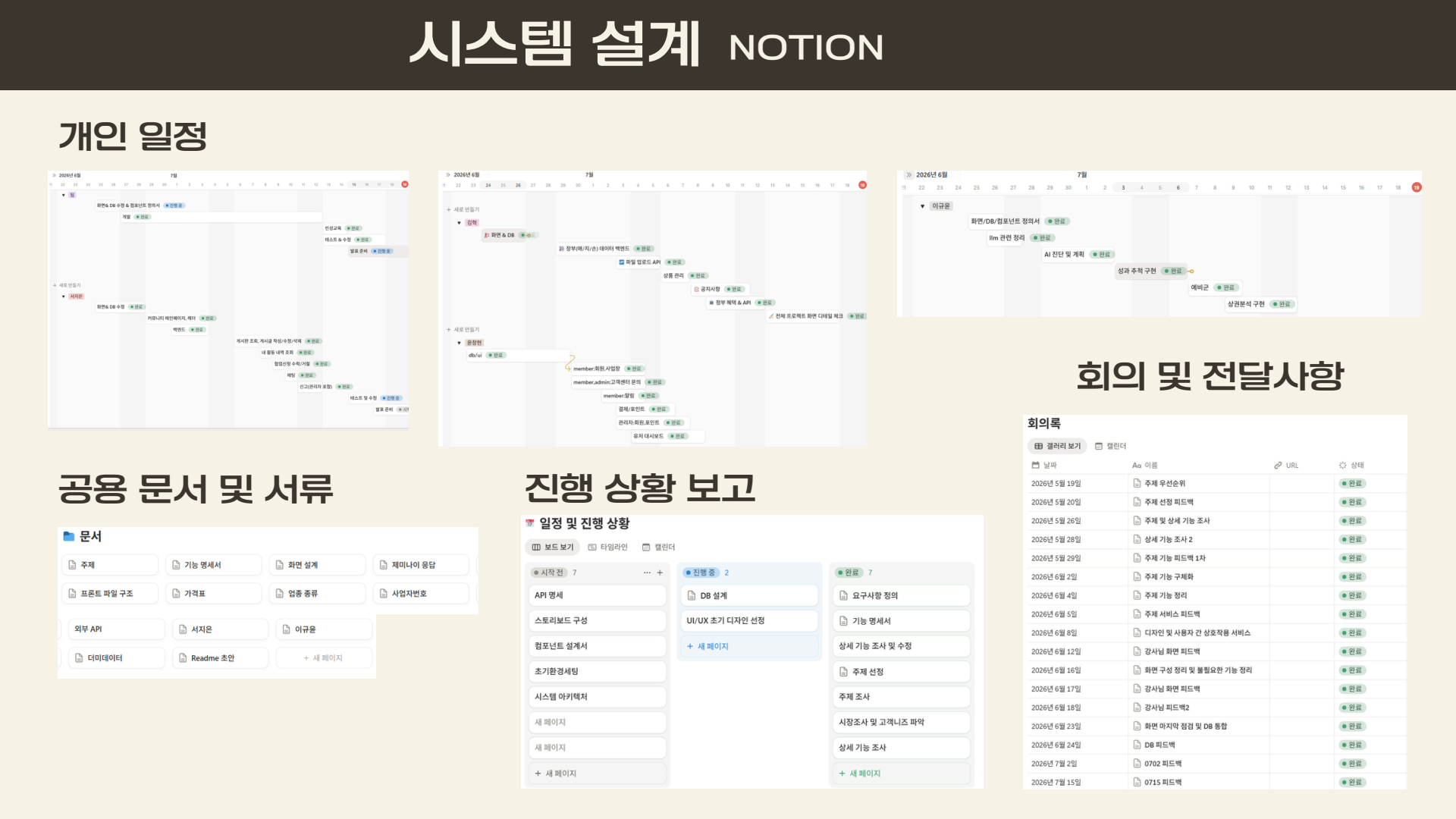Click the page icon on the 프론트 파일 구조 card

click(x=73, y=594)
